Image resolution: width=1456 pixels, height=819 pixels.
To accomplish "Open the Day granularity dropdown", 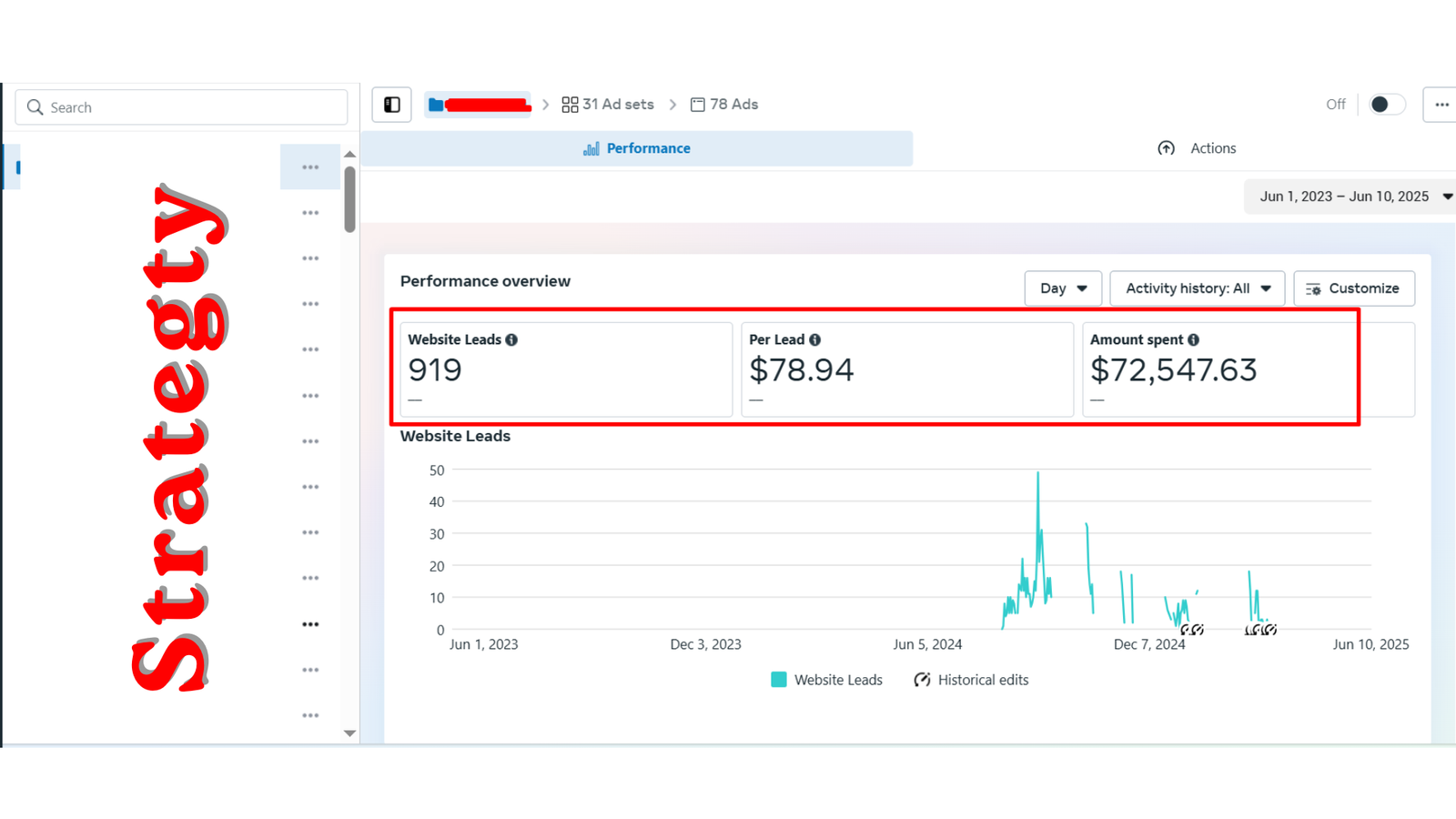I will click(1063, 288).
